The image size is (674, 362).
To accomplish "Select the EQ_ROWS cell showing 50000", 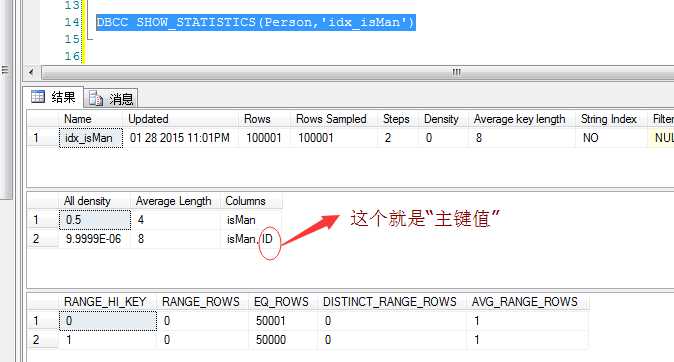I will [x=283, y=340].
